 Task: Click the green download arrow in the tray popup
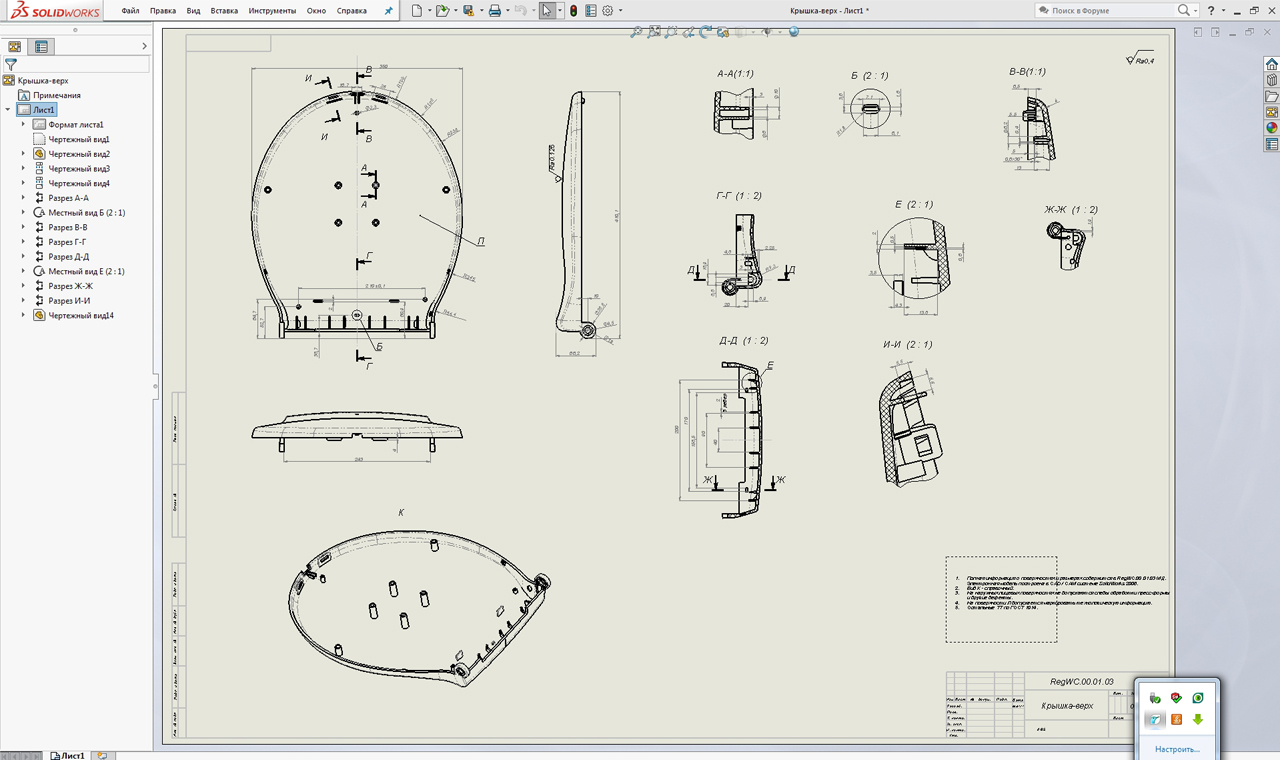coord(1197,720)
